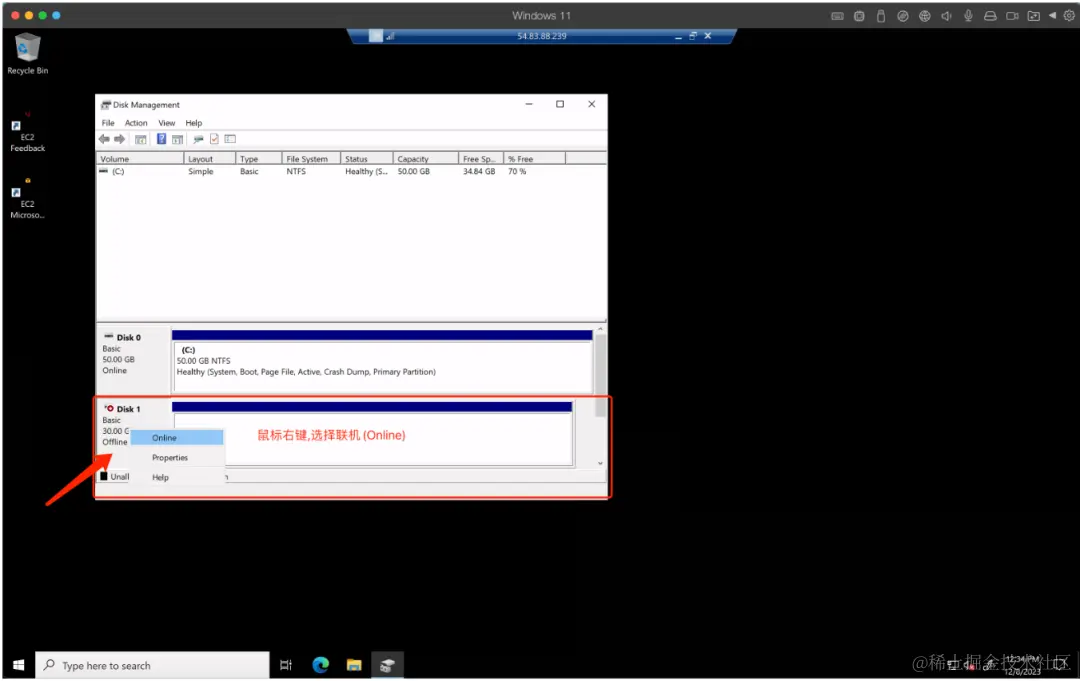
Task: Click the checkmark Properties toolbar icon
Action: point(214,139)
